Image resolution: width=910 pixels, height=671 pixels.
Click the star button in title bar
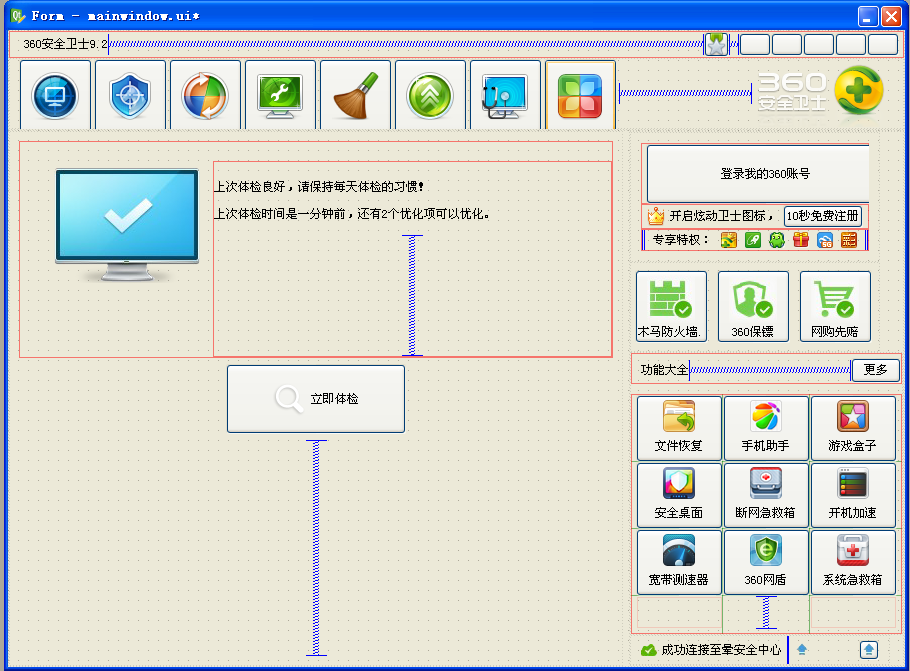click(717, 45)
